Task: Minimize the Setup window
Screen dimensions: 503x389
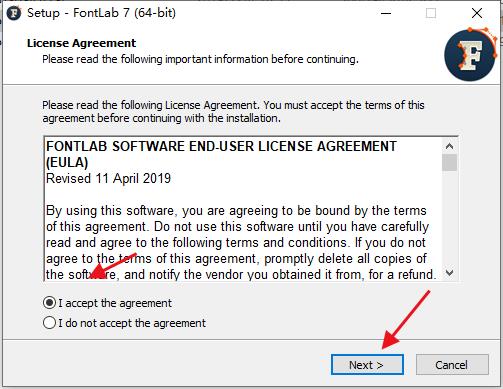Action: 386,13
